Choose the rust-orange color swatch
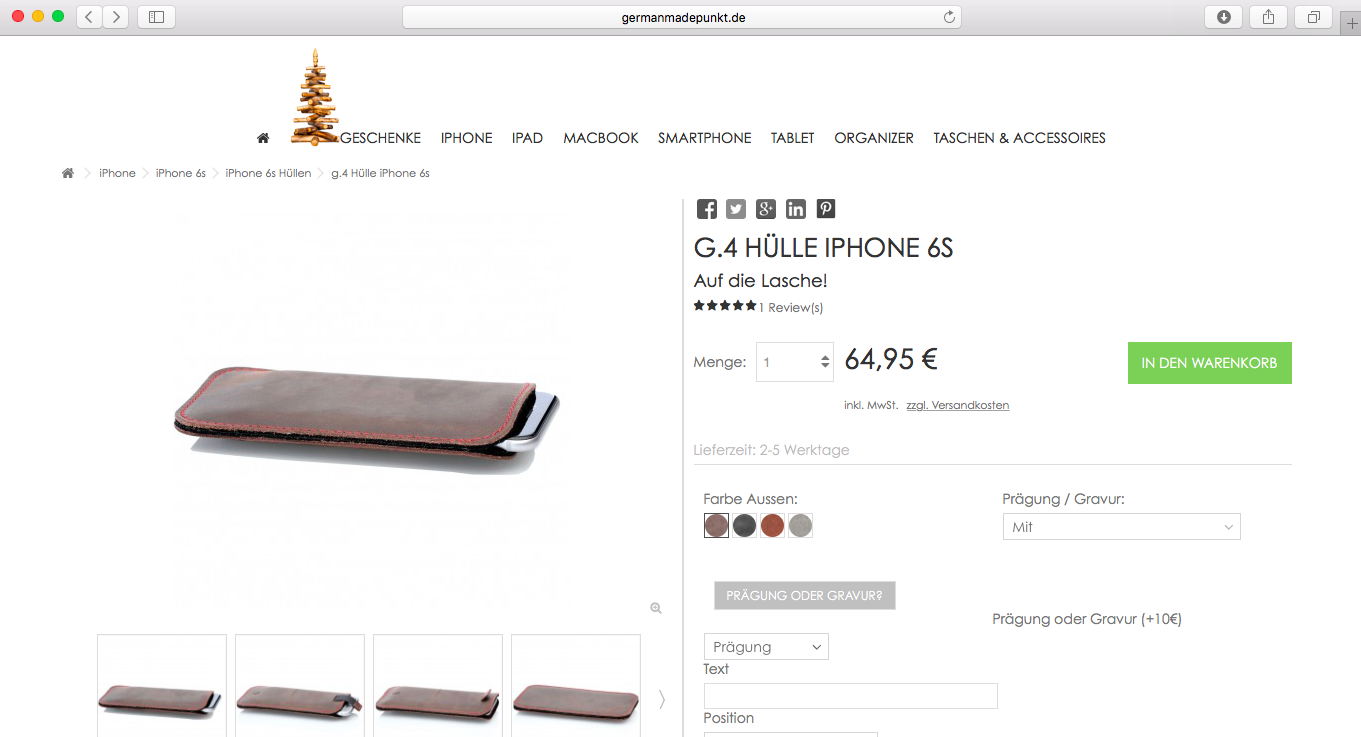Viewport: 1361px width, 737px height. [x=772, y=526]
